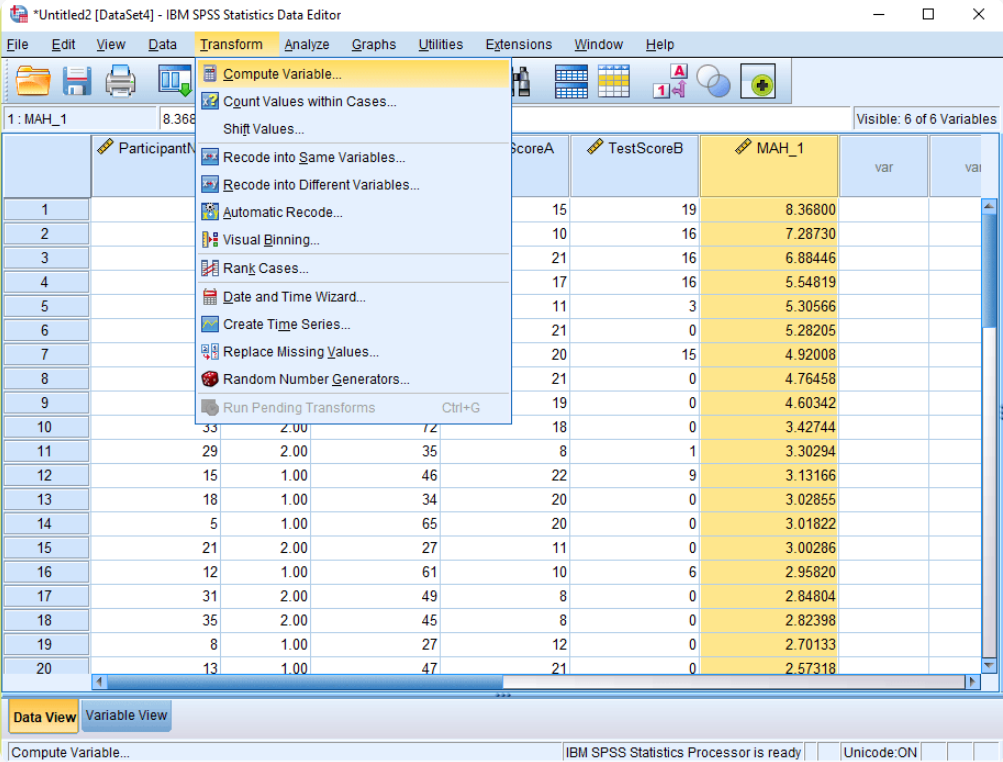Click the cell name box showing 1 : MAH_1
Screen dimensions: 1003x762
click(80, 119)
